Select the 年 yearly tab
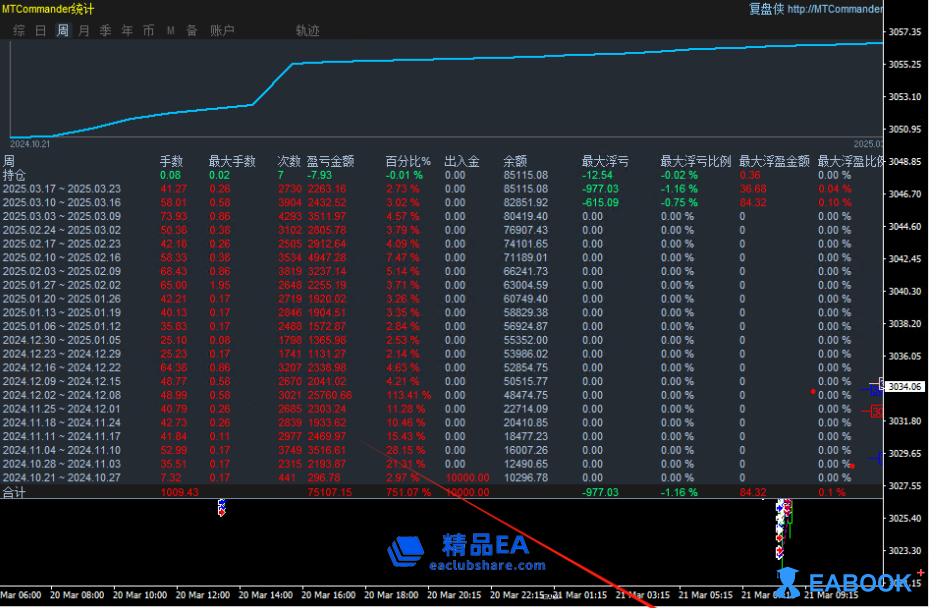 (x=127, y=31)
